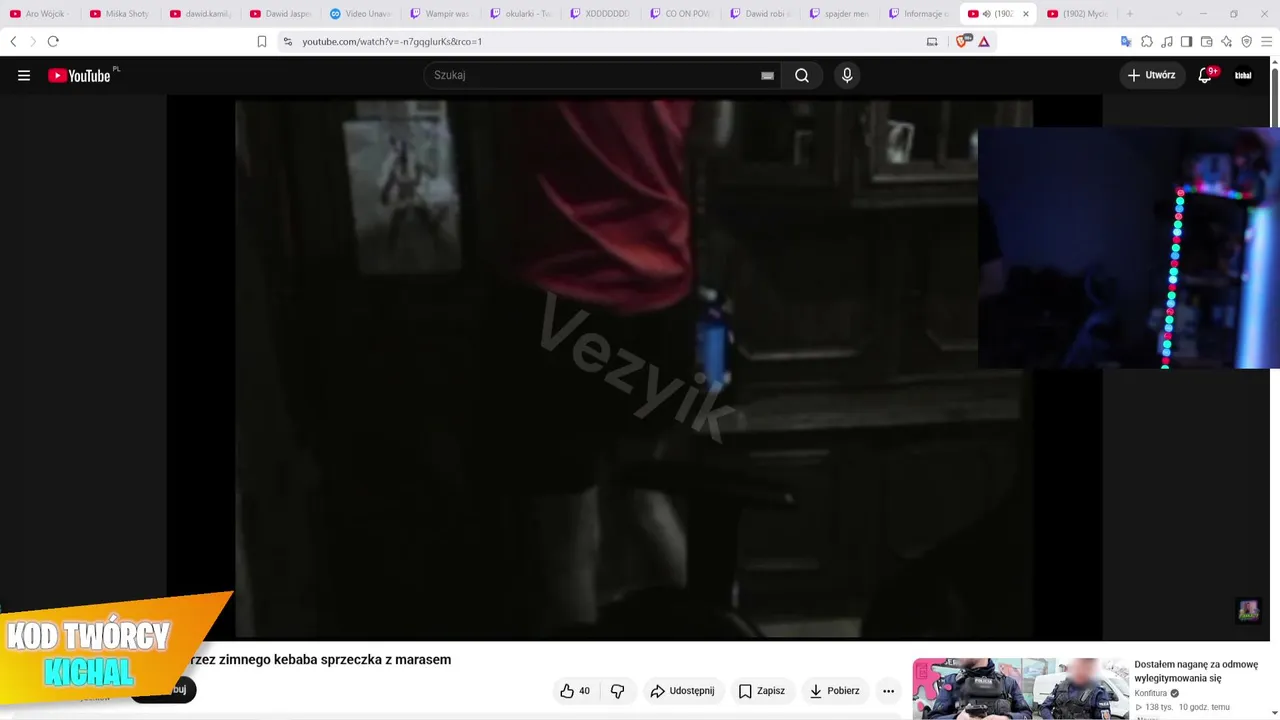
Task: Open a new browser tab
Action: (1130, 14)
